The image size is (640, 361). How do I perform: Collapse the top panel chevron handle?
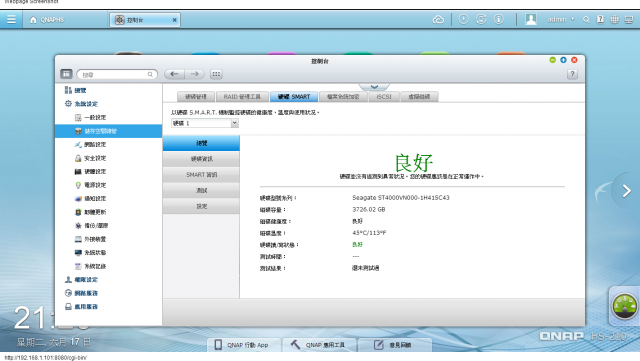click(x=374, y=87)
